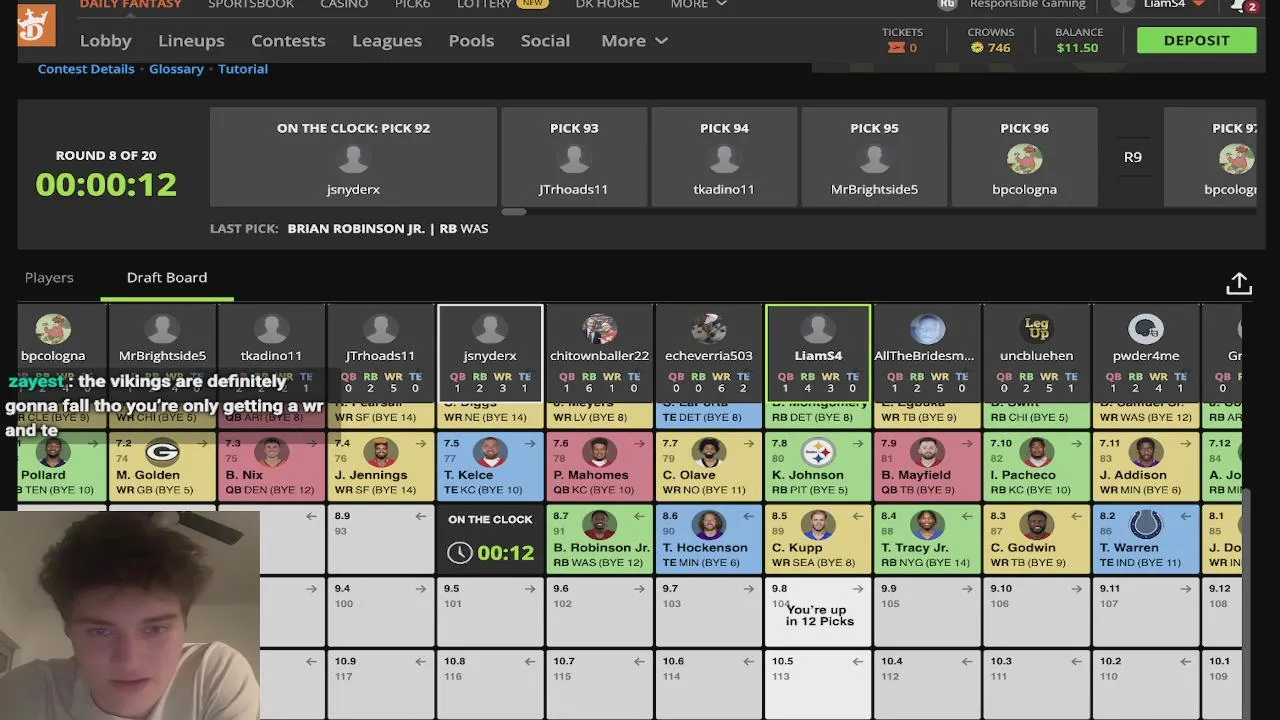This screenshot has width=1280, height=720.
Task: Select tkadino11 team column header
Action: 271,353
